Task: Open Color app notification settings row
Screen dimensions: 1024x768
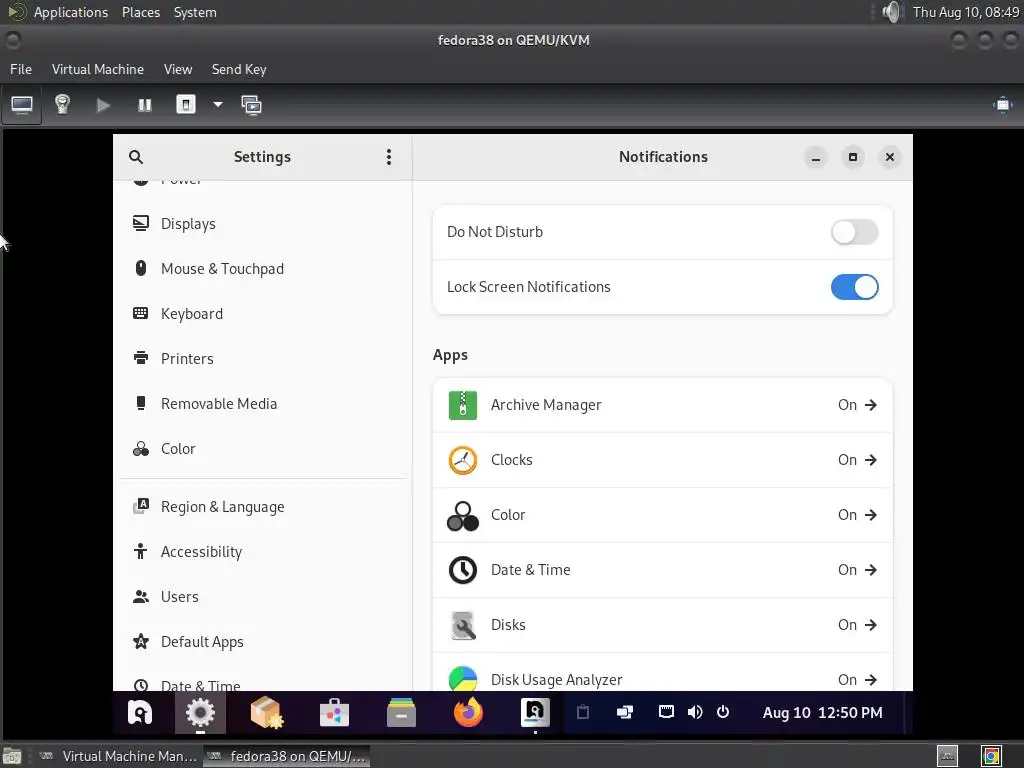Action: pyautogui.click(x=662, y=515)
